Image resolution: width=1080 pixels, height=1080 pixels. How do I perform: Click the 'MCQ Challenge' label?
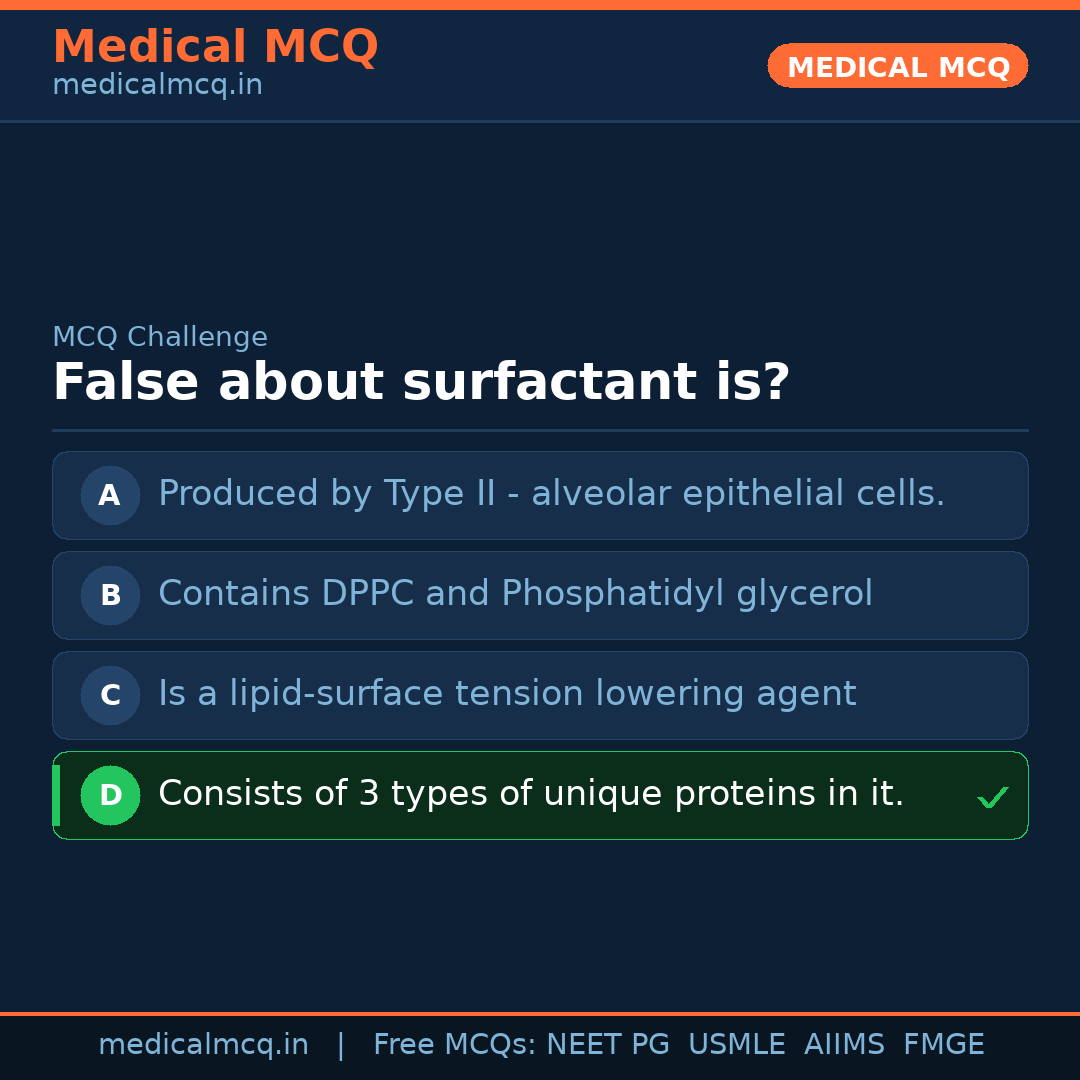coord(160,338)
